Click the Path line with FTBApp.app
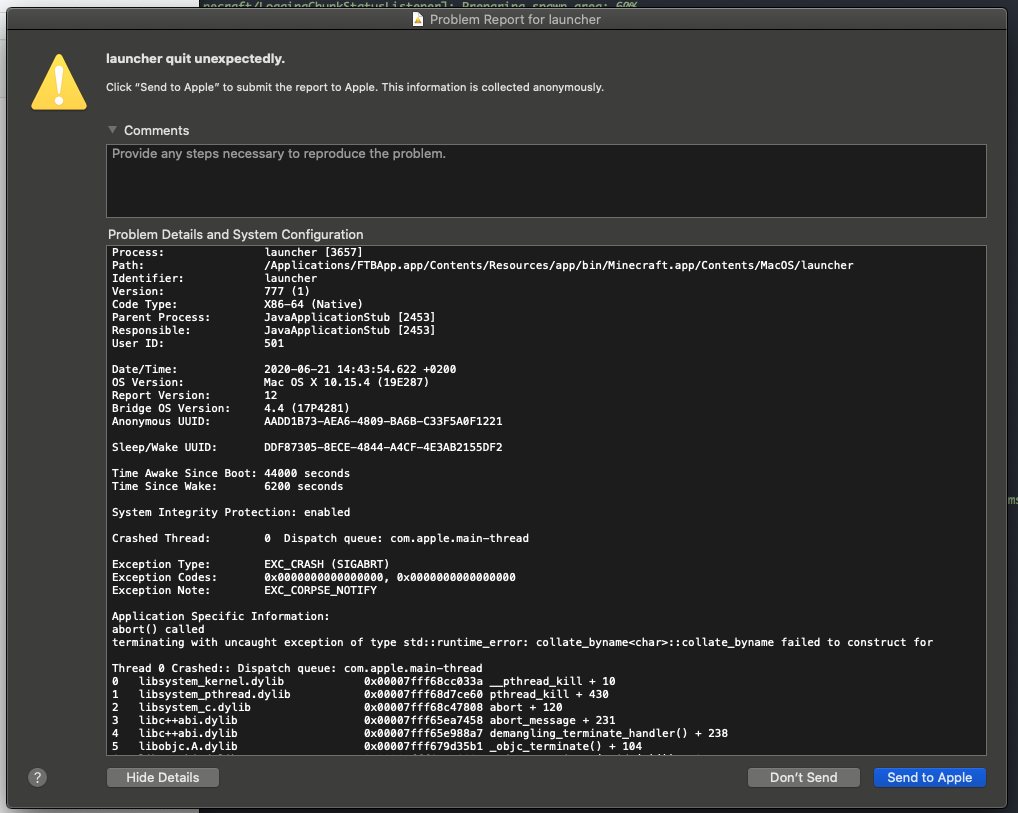This screenshot has width=1018, height=813. click(x=482, y=265)
